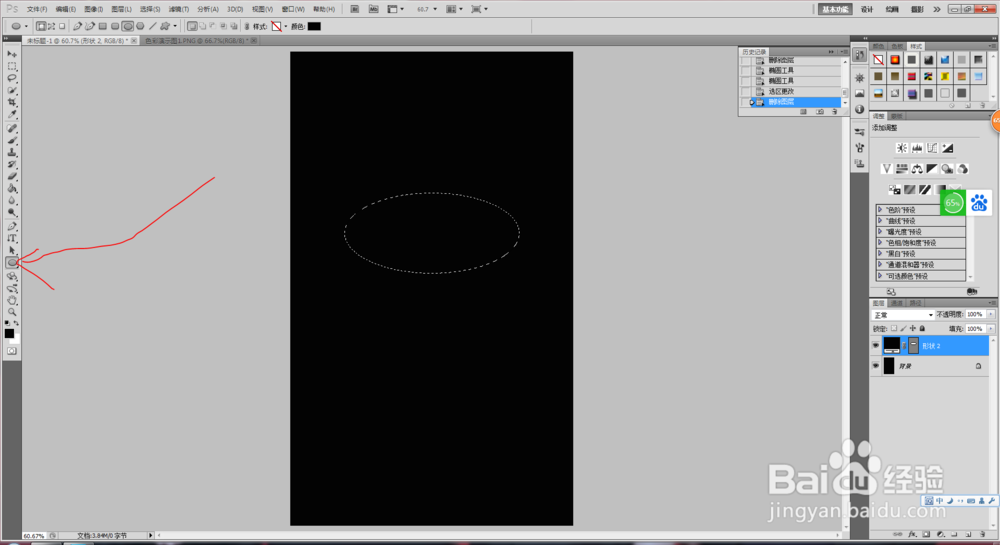Select the Zoom tool in the toolbox
Screen dimensions: 1000x545
click(x=11, y=312)
